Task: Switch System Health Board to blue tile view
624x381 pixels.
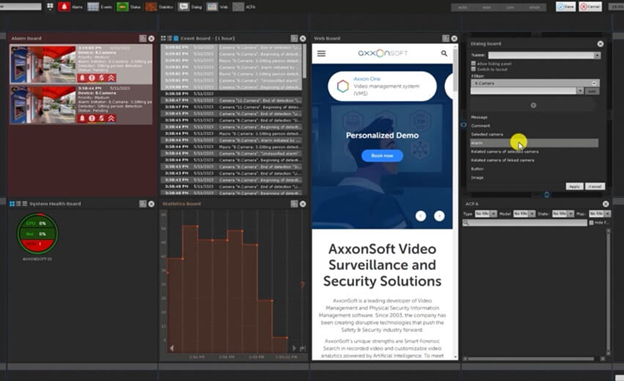Action: (12, 204)
